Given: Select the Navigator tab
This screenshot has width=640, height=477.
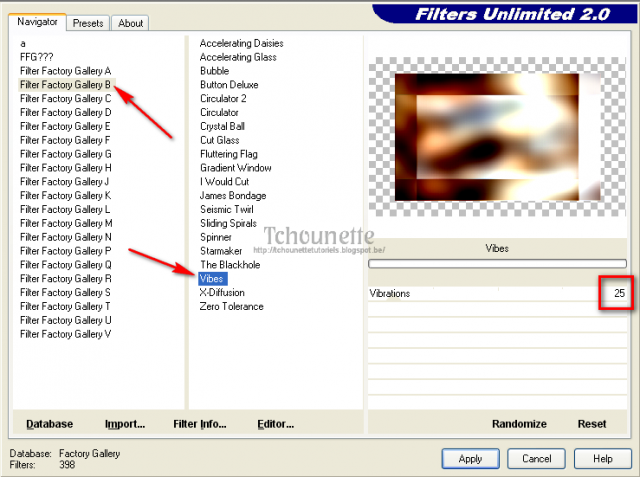Looking at the screenshot, I should click(x=37, y=21).
